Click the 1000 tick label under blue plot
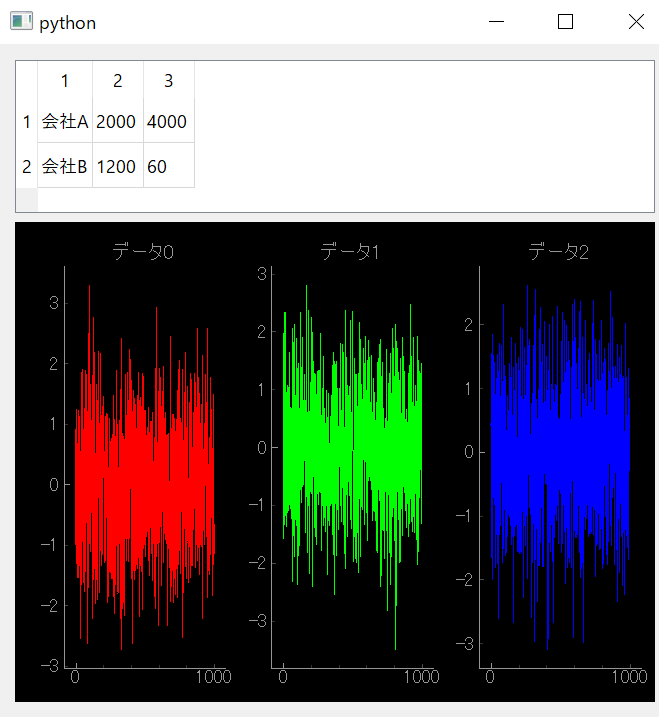This screenshot has height=717, width=659. [629, 677]
